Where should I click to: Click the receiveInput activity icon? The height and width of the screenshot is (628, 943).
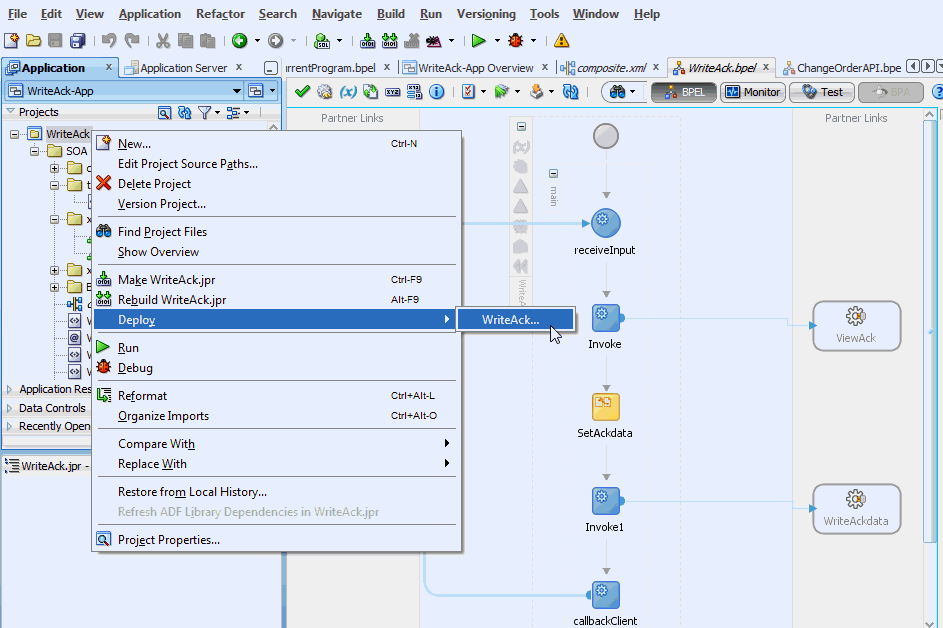(606, 223)
